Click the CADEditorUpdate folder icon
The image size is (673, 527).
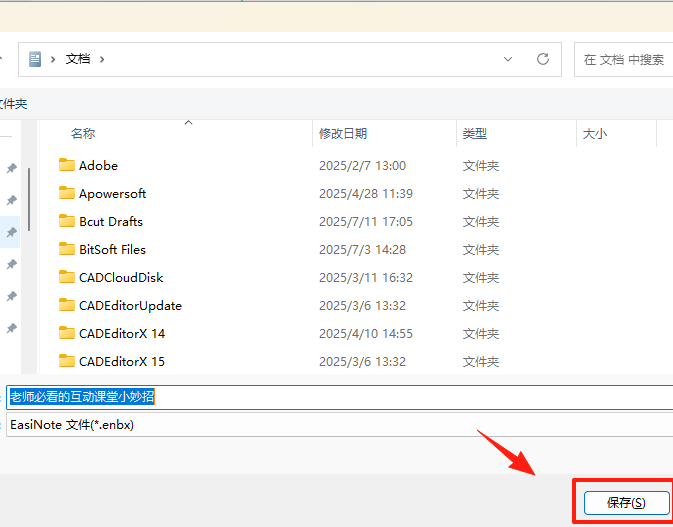point(67,305)
